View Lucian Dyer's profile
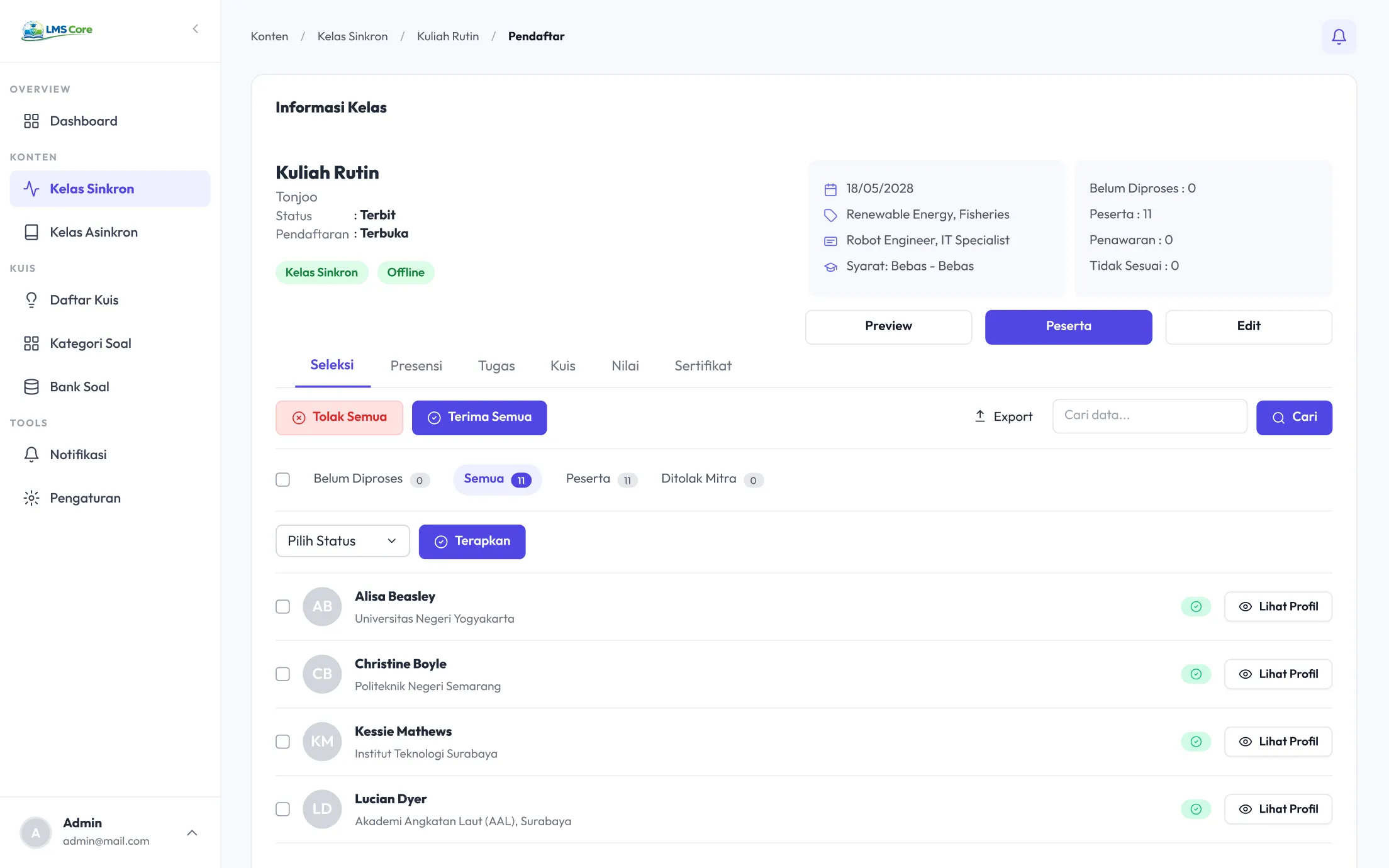This screenshot has width=1389, height=868. [1278, 809]
